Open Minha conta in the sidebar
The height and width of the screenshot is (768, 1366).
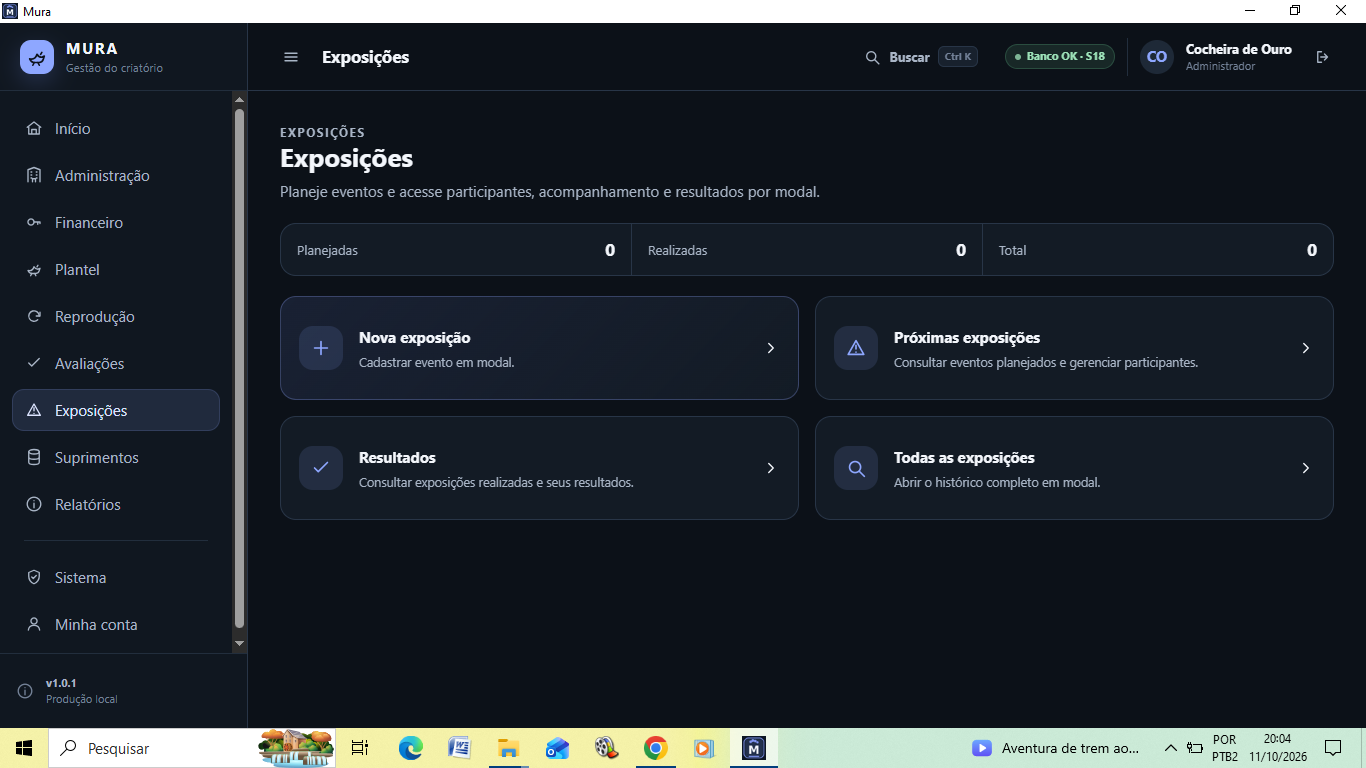point(116,625)
